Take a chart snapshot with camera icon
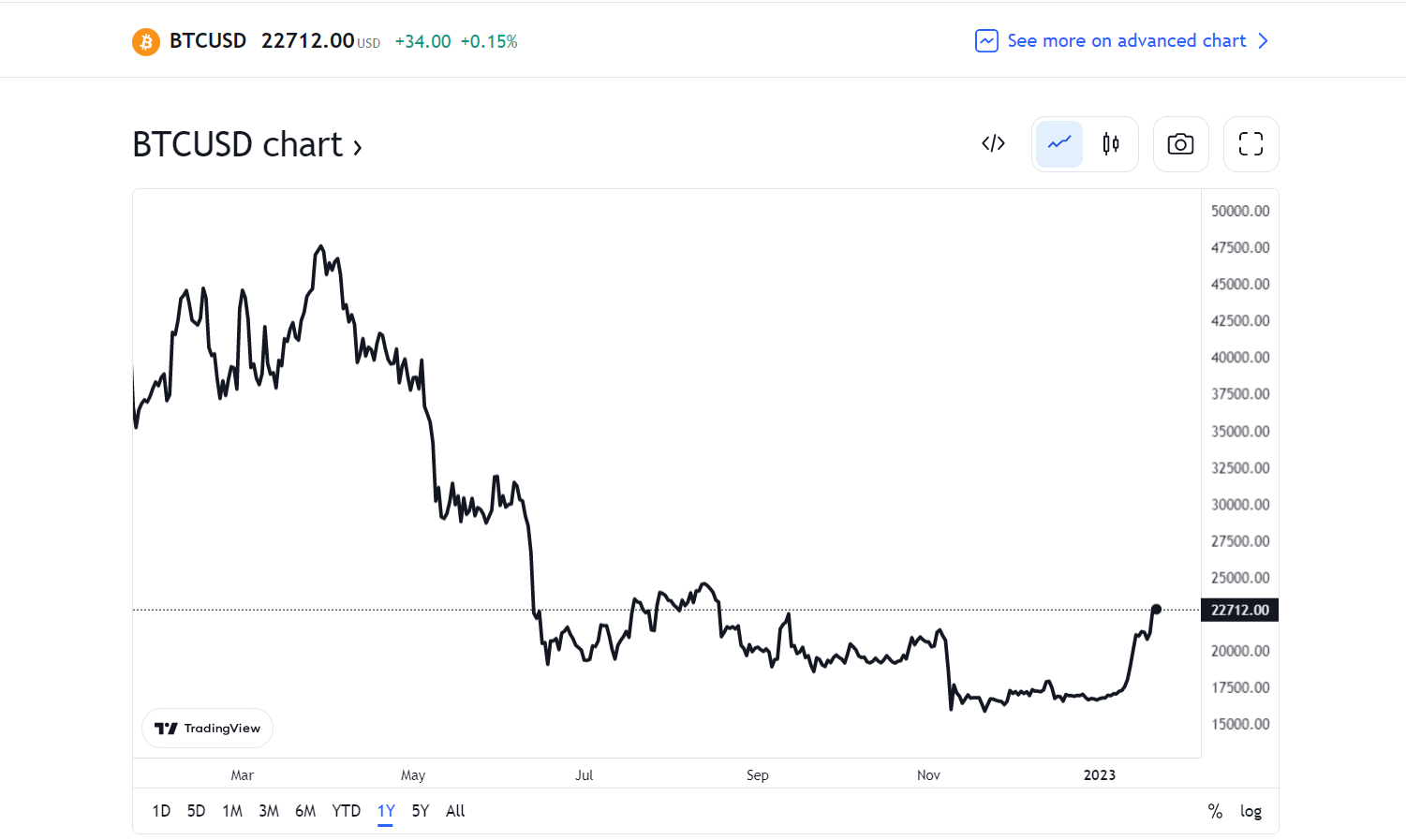1406x840 pixels. [x=1180, y=144]
